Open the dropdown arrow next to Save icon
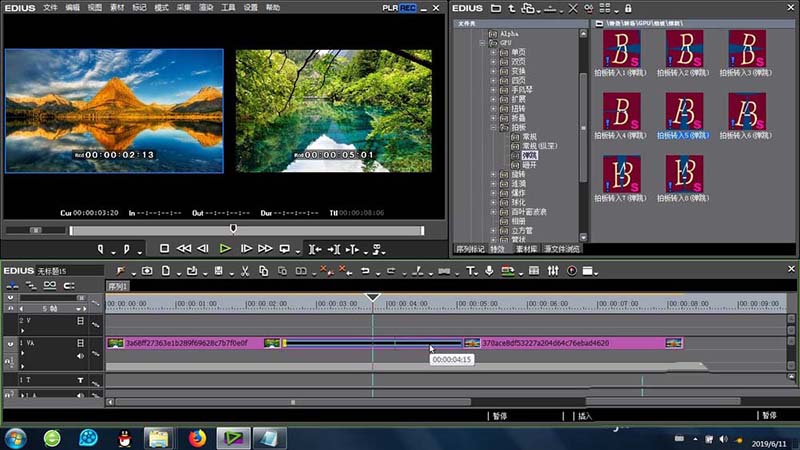Image resolution: width=800 pixels, height=450 pixels. (x=231, y=274)
